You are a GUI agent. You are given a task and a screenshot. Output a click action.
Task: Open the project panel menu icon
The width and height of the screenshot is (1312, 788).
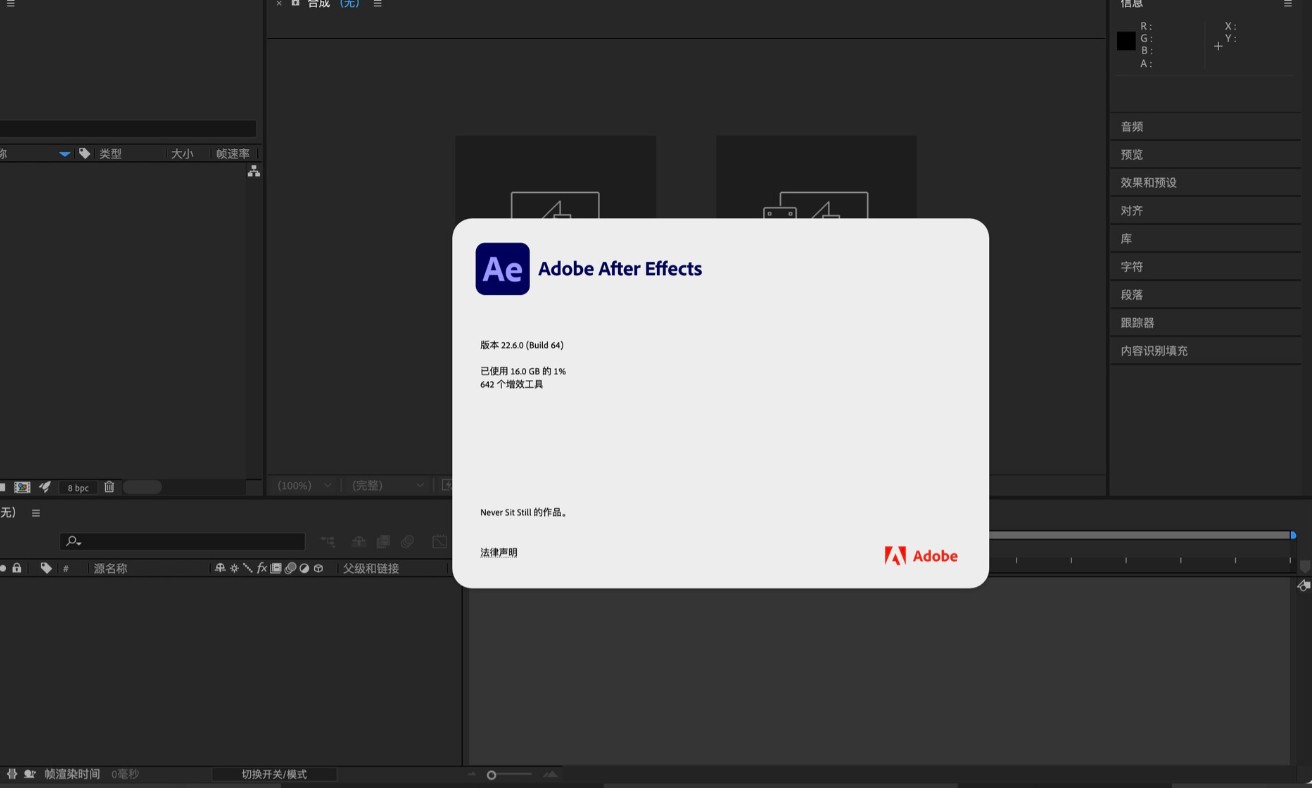pyautogui.click(x=11, y=3)
